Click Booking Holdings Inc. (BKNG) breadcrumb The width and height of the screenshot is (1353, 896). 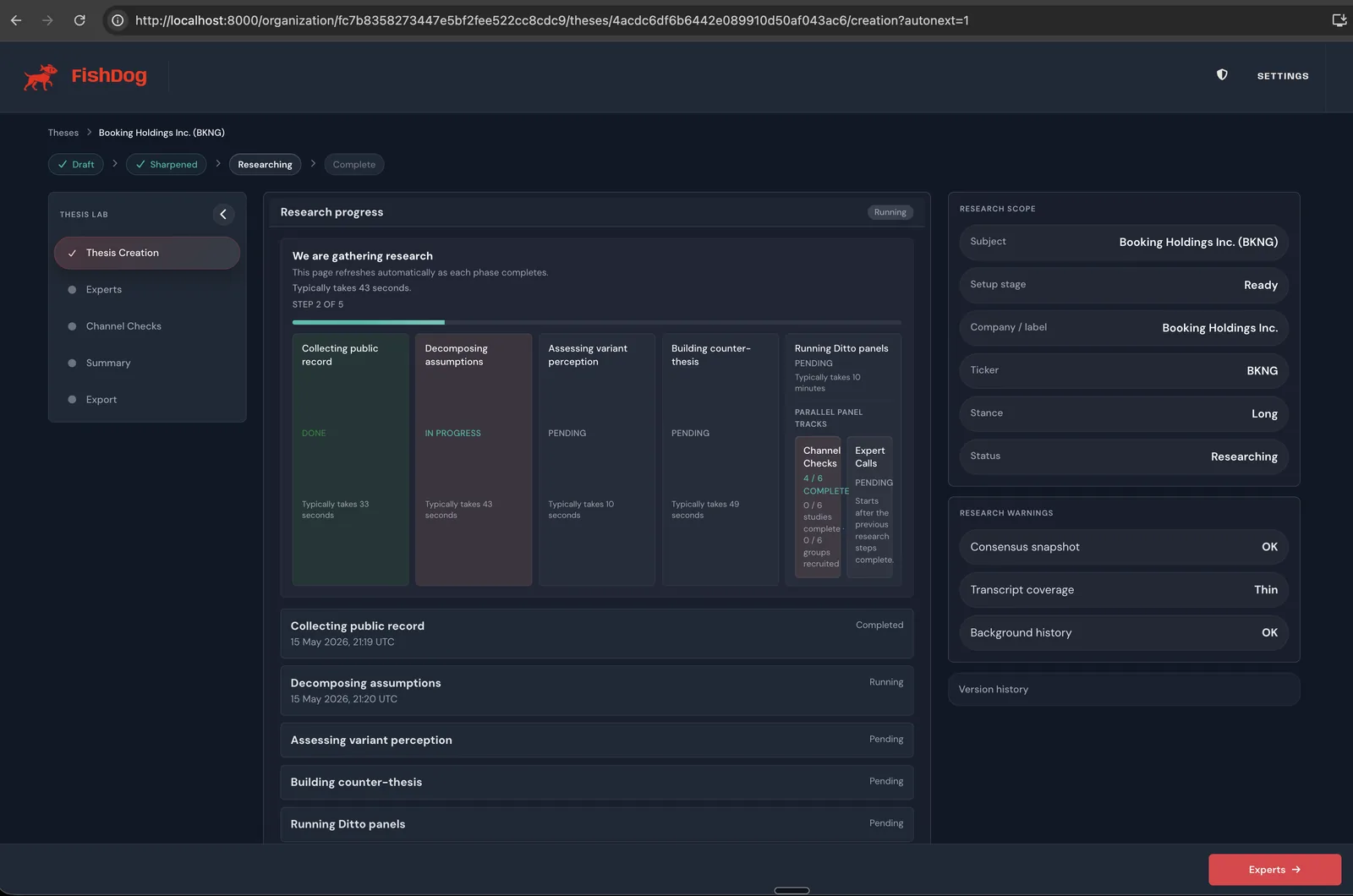click(162, 133)
